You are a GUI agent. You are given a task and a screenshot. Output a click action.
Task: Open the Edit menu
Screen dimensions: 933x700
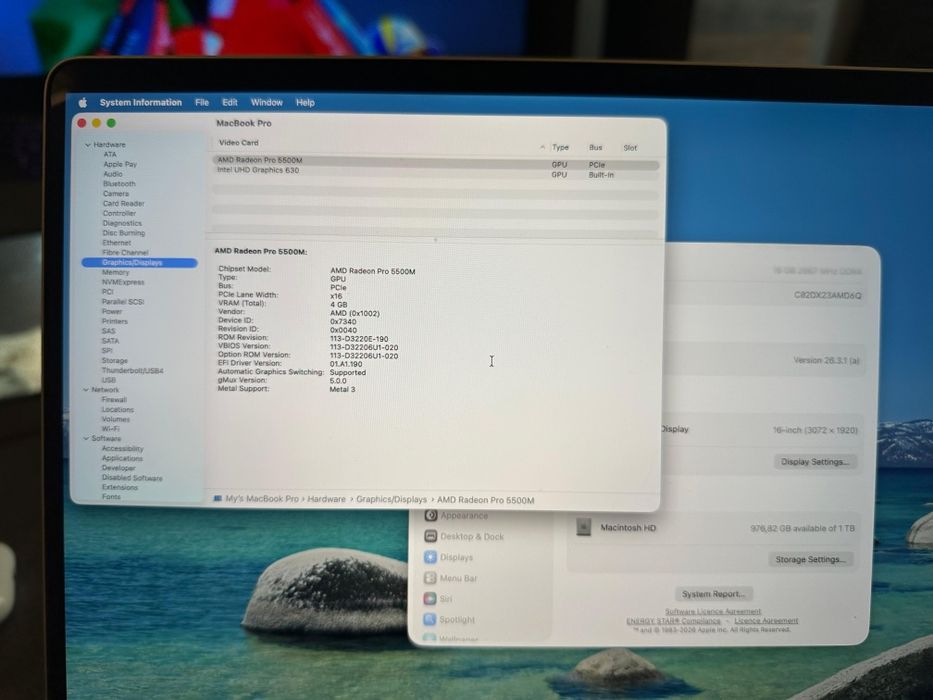(x=230, y=102)
